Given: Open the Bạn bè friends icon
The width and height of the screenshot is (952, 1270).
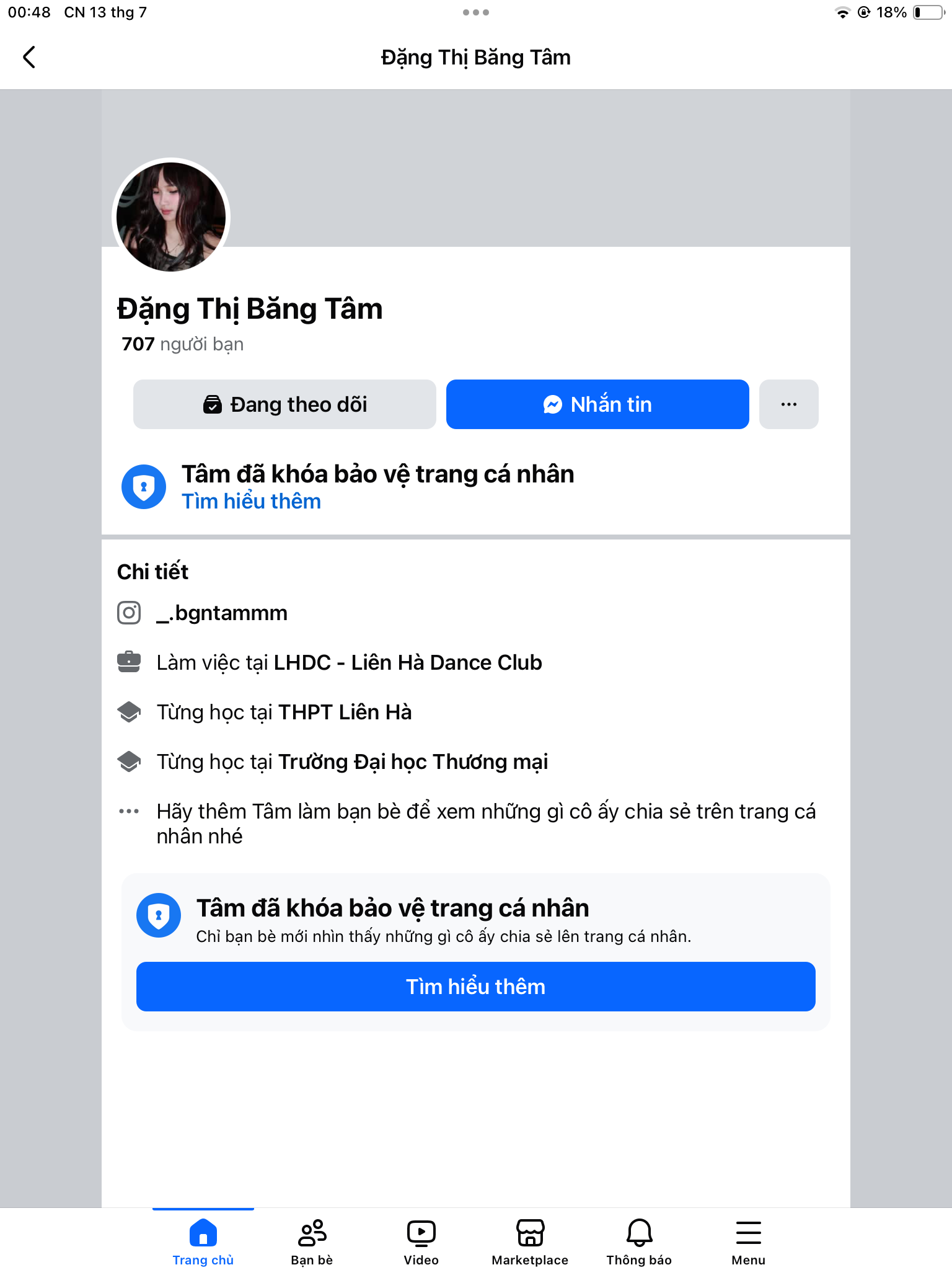Looking at the screenshot, I should click(312, 1233).
